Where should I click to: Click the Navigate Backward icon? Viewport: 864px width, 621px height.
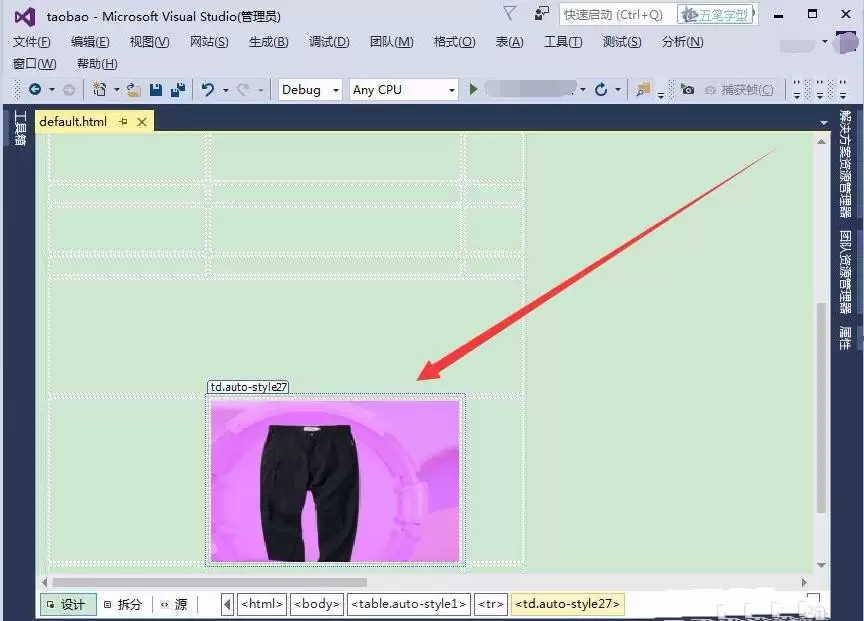(x=36, y=90)
